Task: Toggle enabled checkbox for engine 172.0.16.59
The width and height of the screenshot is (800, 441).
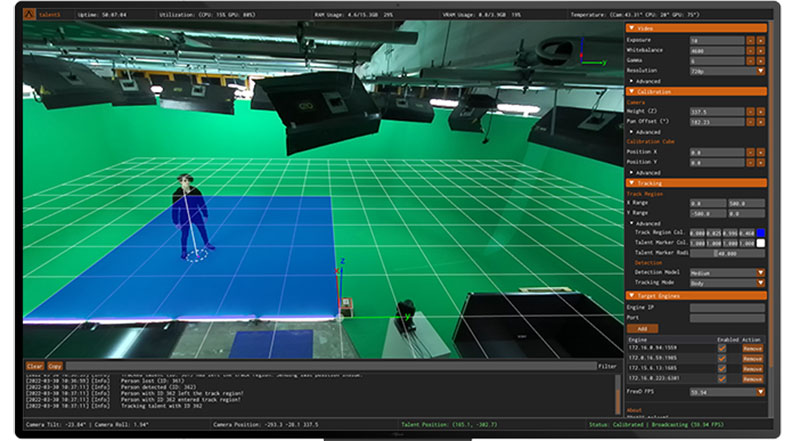Action: pyautogui.click(x=722, y=358)
